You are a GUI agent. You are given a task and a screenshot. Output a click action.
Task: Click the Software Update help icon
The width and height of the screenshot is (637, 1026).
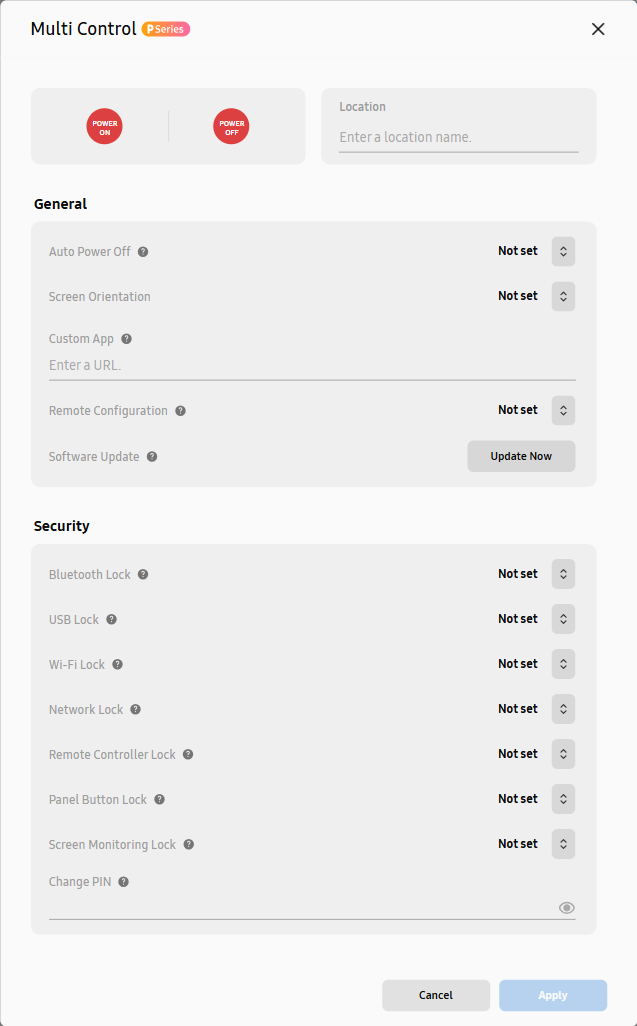click(x=152, y=457)
